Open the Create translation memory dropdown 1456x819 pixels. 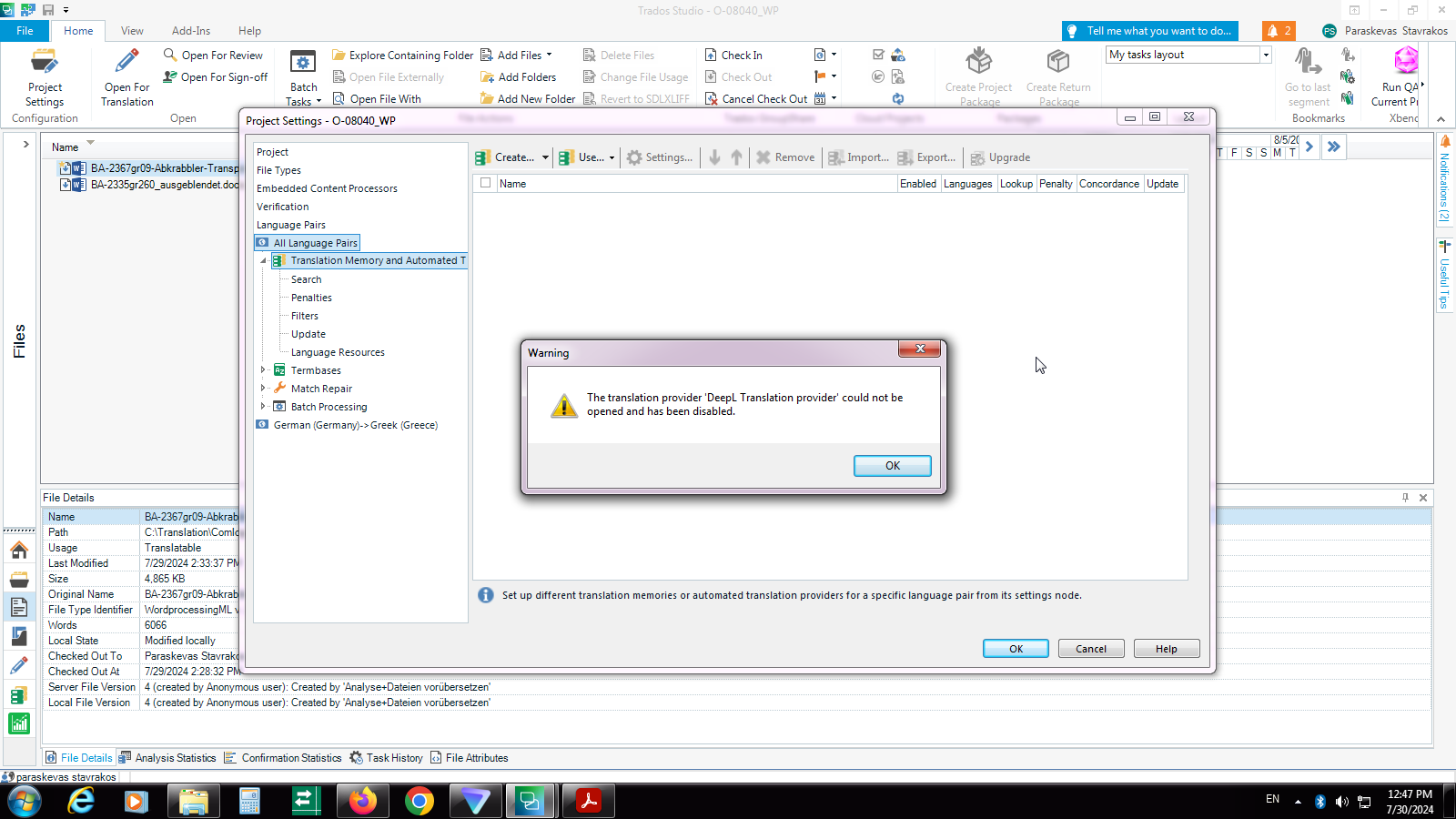click(x=545, y=157)
